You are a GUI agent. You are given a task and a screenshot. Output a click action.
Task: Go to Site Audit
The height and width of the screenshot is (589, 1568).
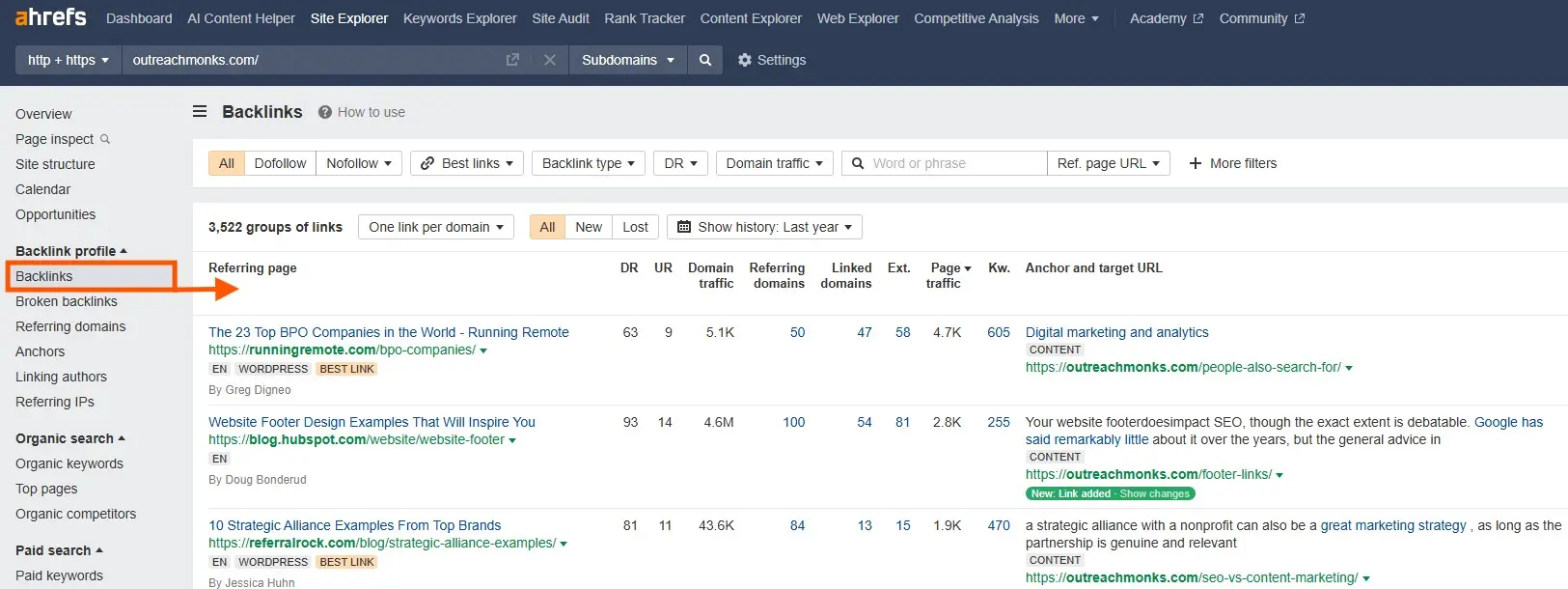coord(561,18)
